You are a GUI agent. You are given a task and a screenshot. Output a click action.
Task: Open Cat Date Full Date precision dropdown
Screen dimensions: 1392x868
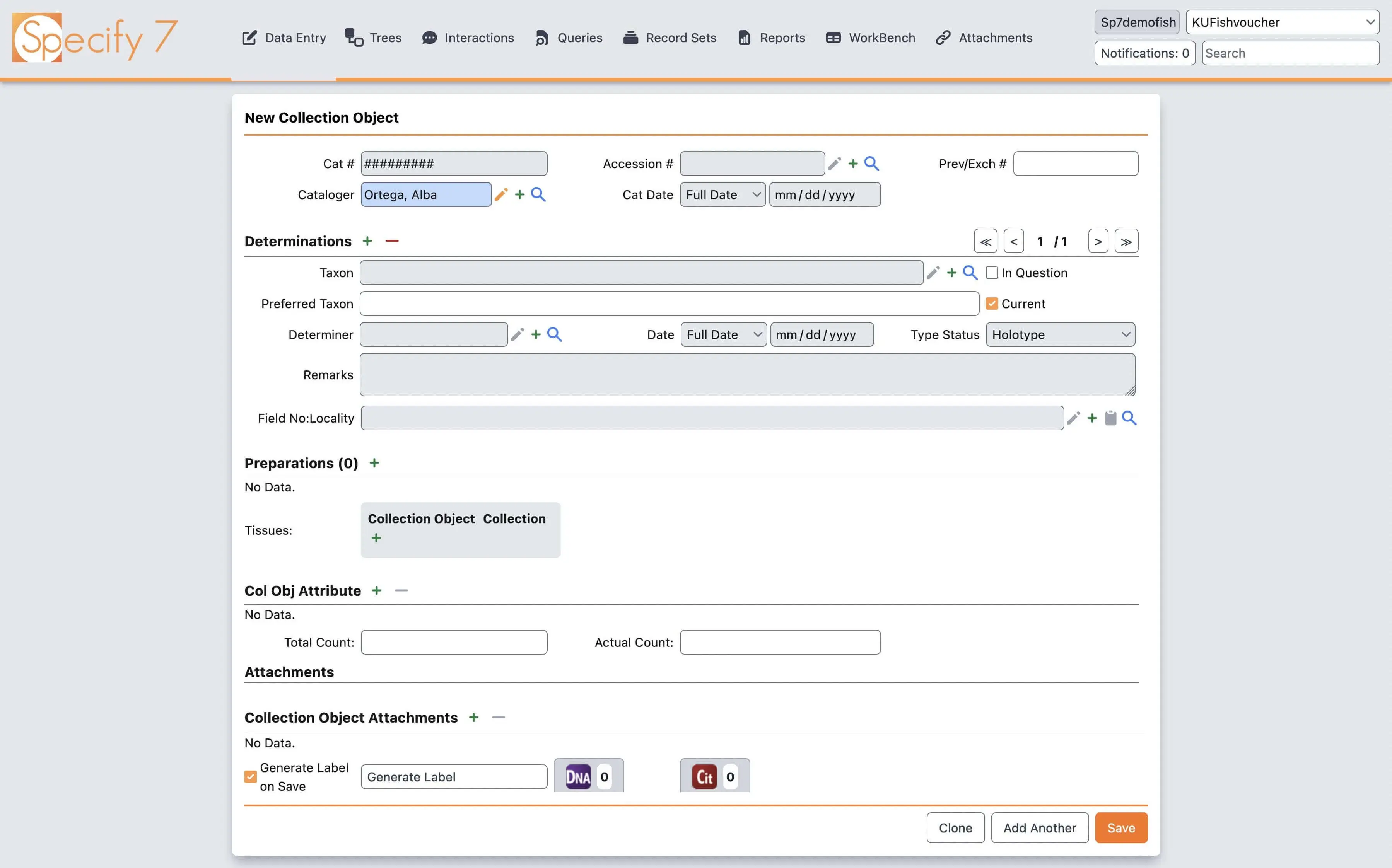coord(722,194)
